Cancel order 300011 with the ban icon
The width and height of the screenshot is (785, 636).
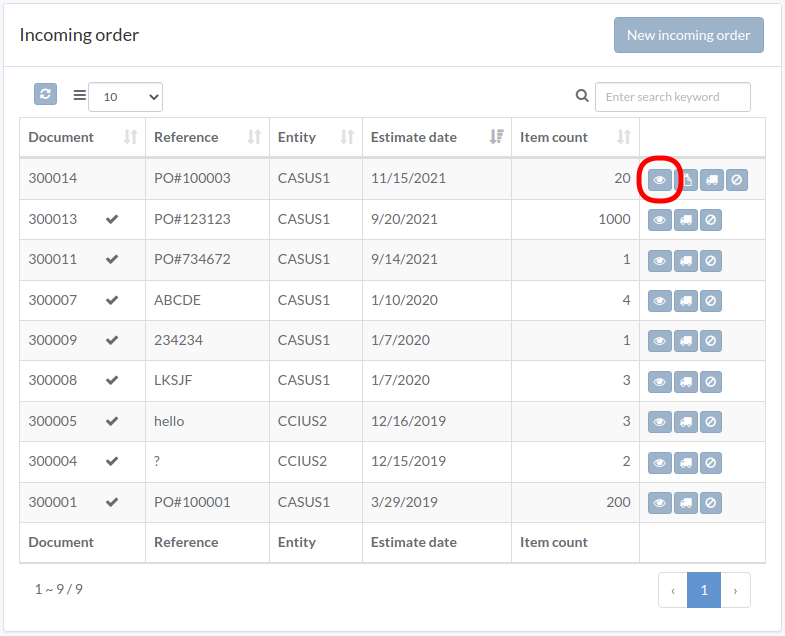[711, 260]
